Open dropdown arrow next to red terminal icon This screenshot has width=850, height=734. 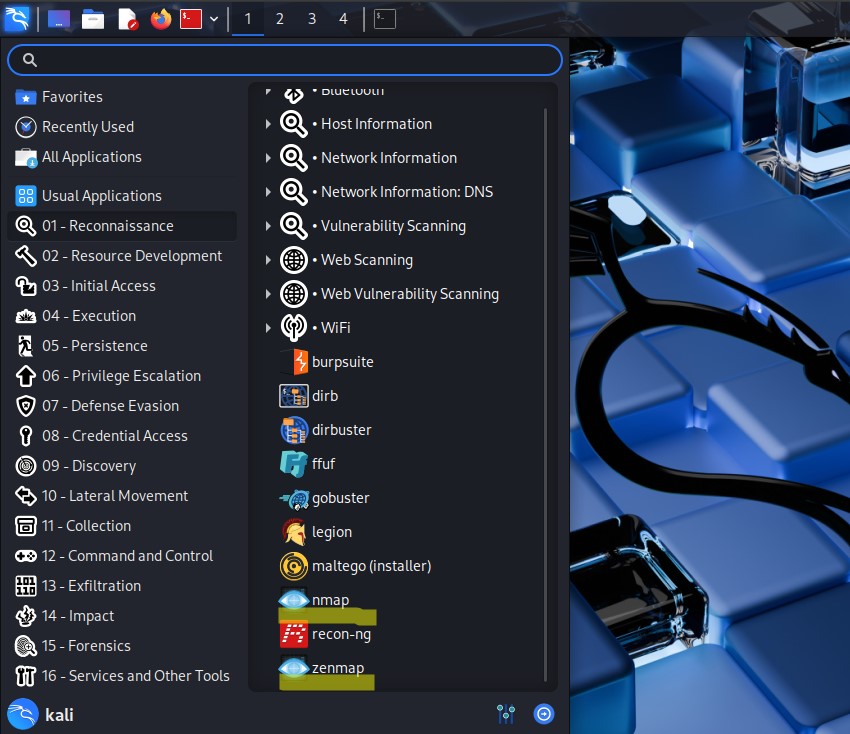tap(214, 19)
